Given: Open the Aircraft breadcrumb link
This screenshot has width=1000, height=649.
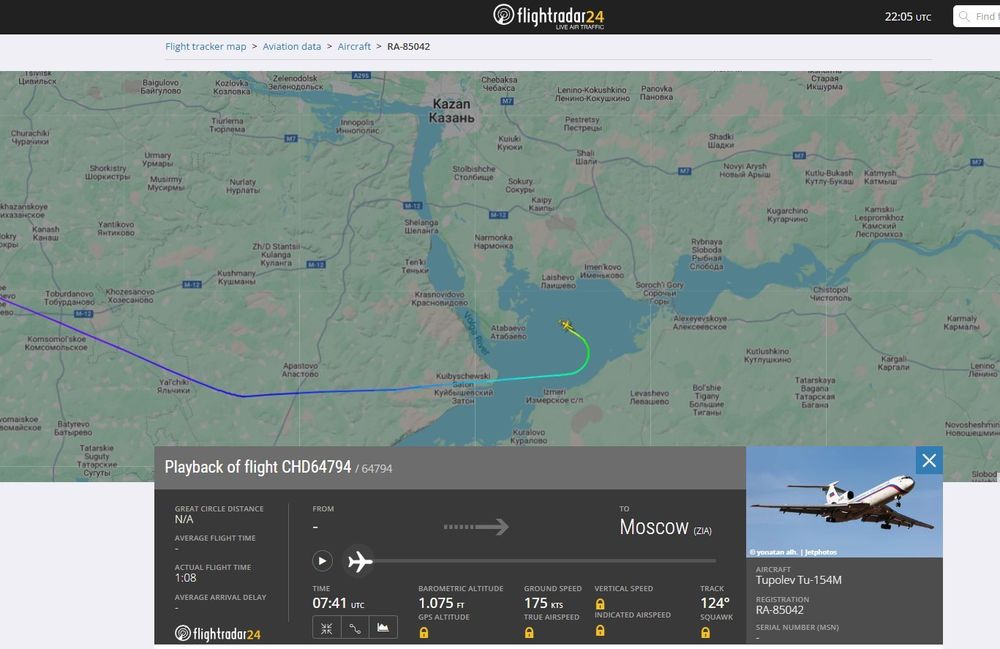Looking at the screenshot, I should [354, 47].
